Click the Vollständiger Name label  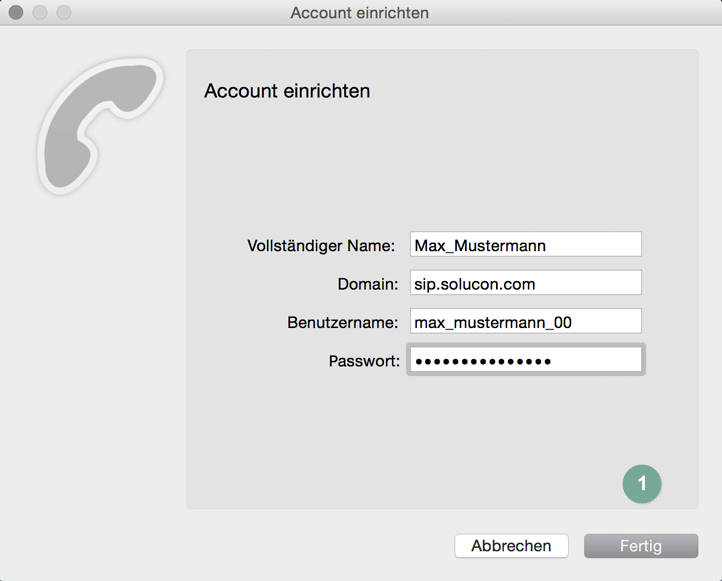[321, 245]
